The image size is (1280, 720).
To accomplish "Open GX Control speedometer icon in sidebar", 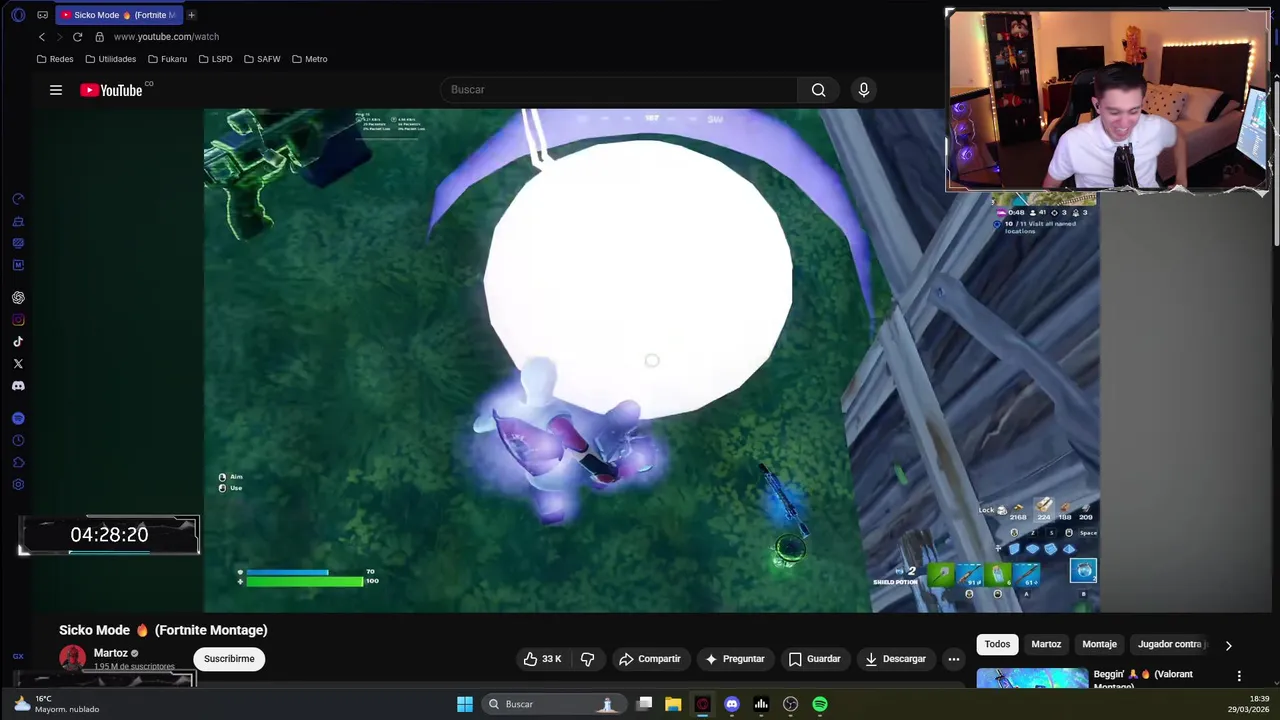I will [18, 200].
